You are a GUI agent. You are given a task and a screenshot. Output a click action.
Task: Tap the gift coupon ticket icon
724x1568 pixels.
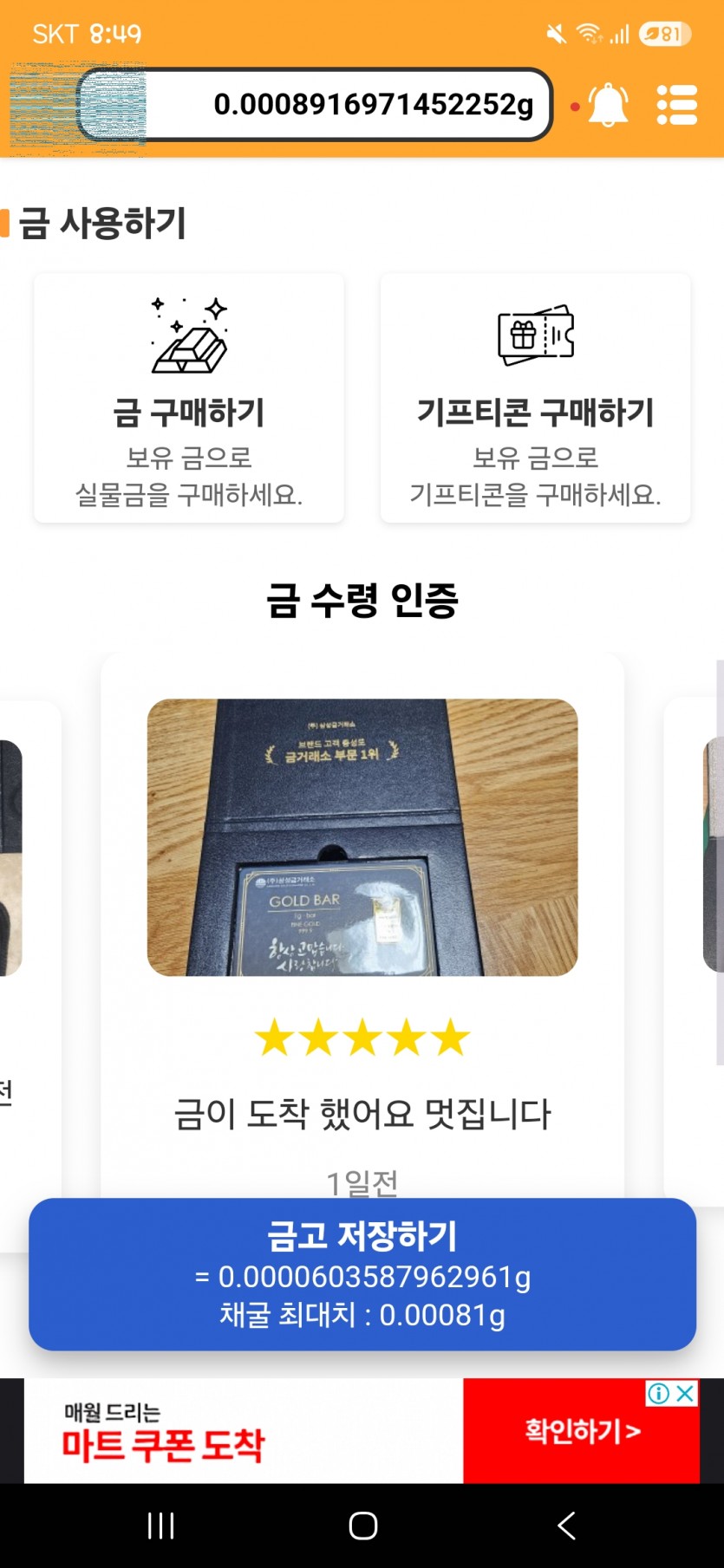pyautogui.click(x=536, y=335)
